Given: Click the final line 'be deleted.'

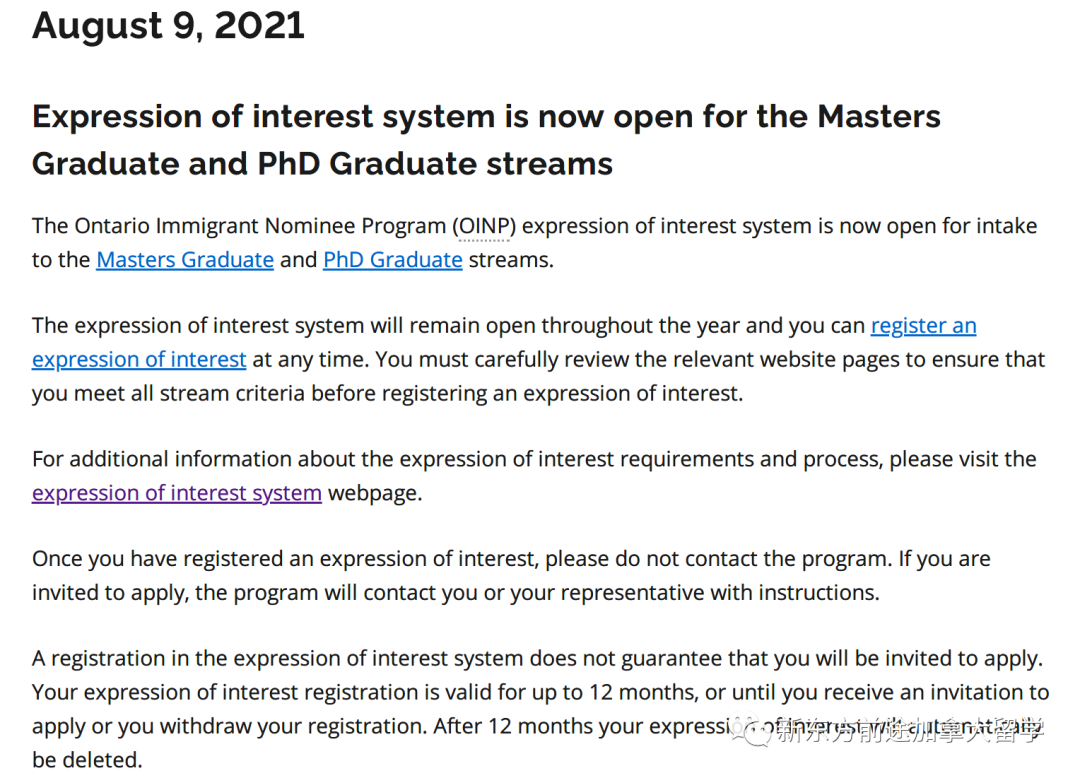Looking at the screenshot, I should tap(87, 759).
